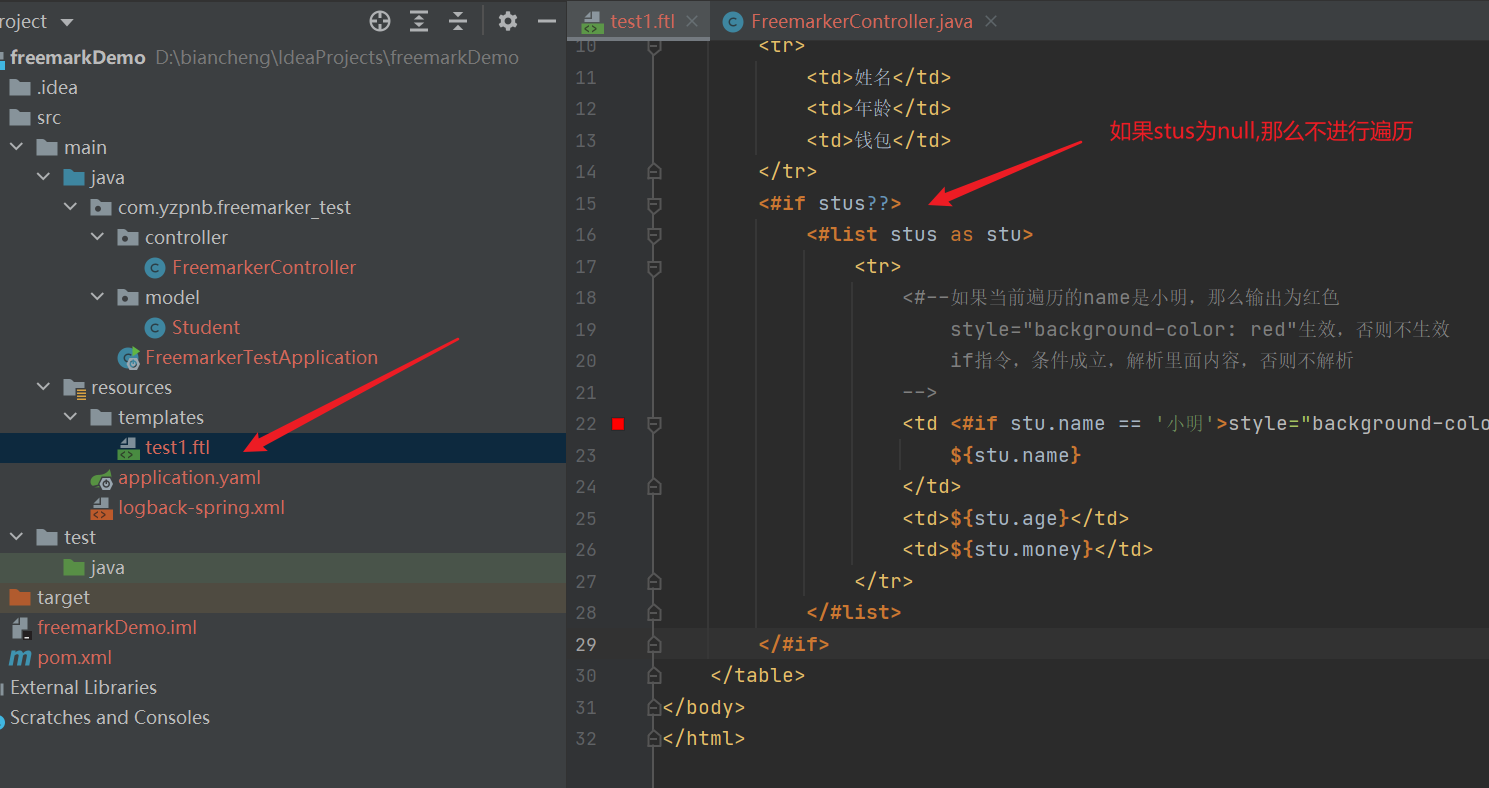Click the application.yaml Spring config icon
Screen dimensions: 1489x788
click(102, 478)
